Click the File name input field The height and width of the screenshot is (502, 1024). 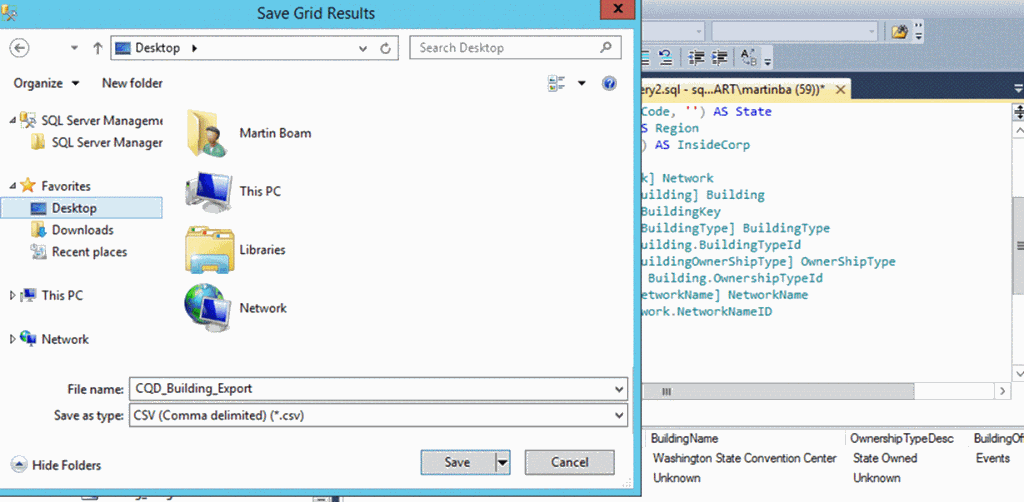coord(370,389)
